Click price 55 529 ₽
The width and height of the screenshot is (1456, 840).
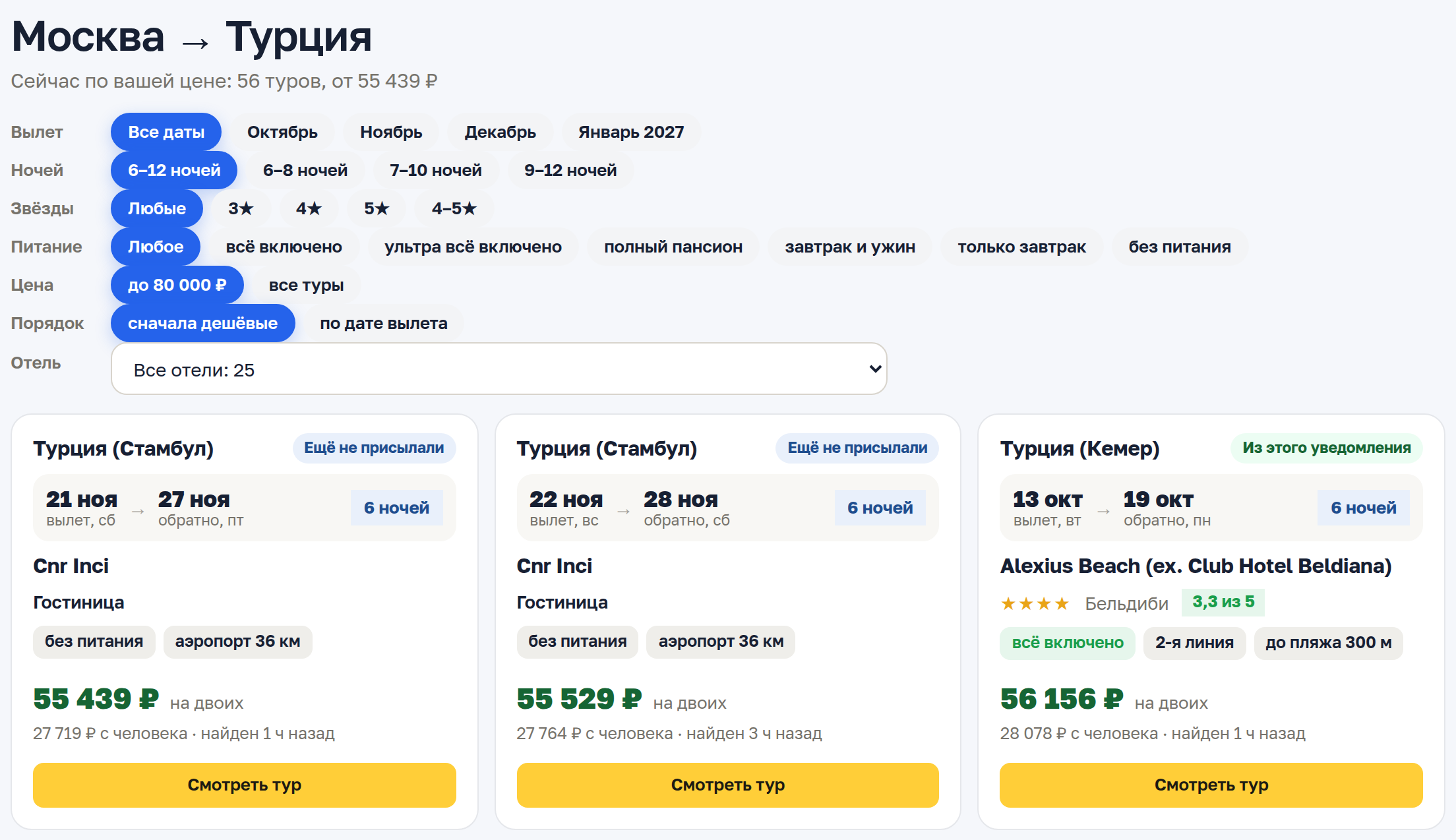coord(579,699)
